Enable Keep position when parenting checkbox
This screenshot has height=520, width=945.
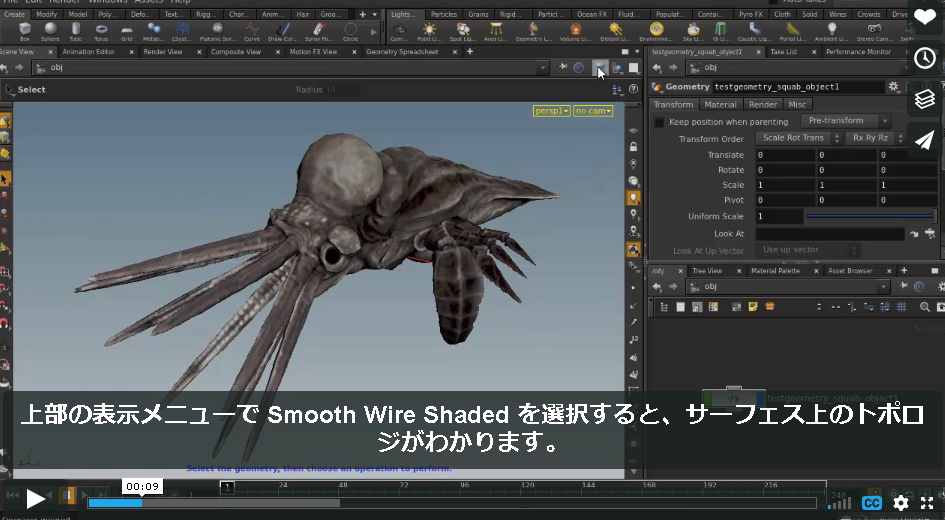(659, 122)
